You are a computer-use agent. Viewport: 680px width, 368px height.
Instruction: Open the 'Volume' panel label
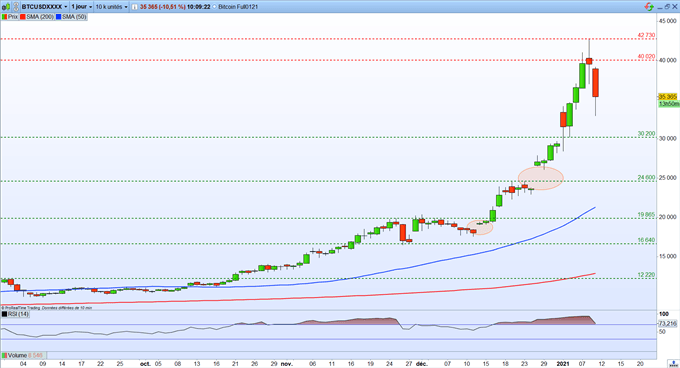pos(17,355)
